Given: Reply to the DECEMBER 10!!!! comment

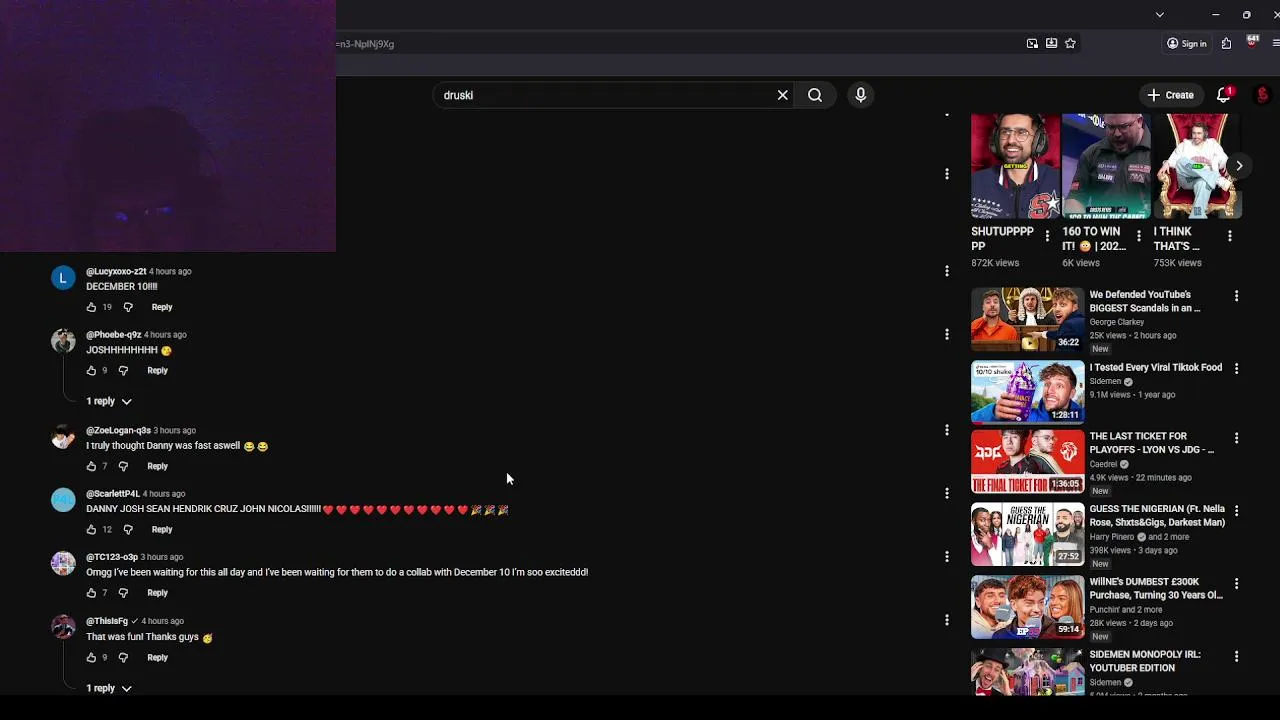Looking at the screenshot, I should click(x=162, y=307).
